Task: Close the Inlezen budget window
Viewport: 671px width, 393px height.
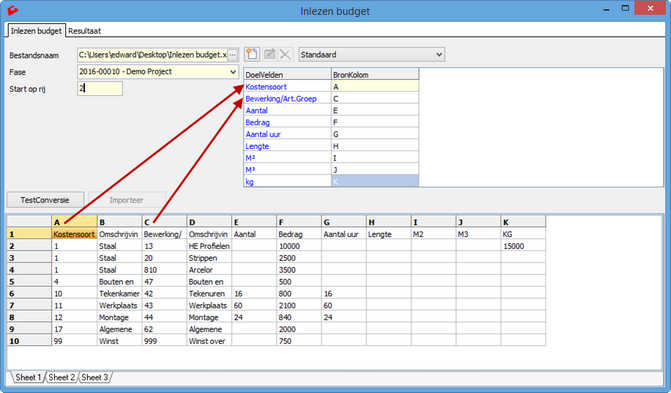Action: point(650,8)
